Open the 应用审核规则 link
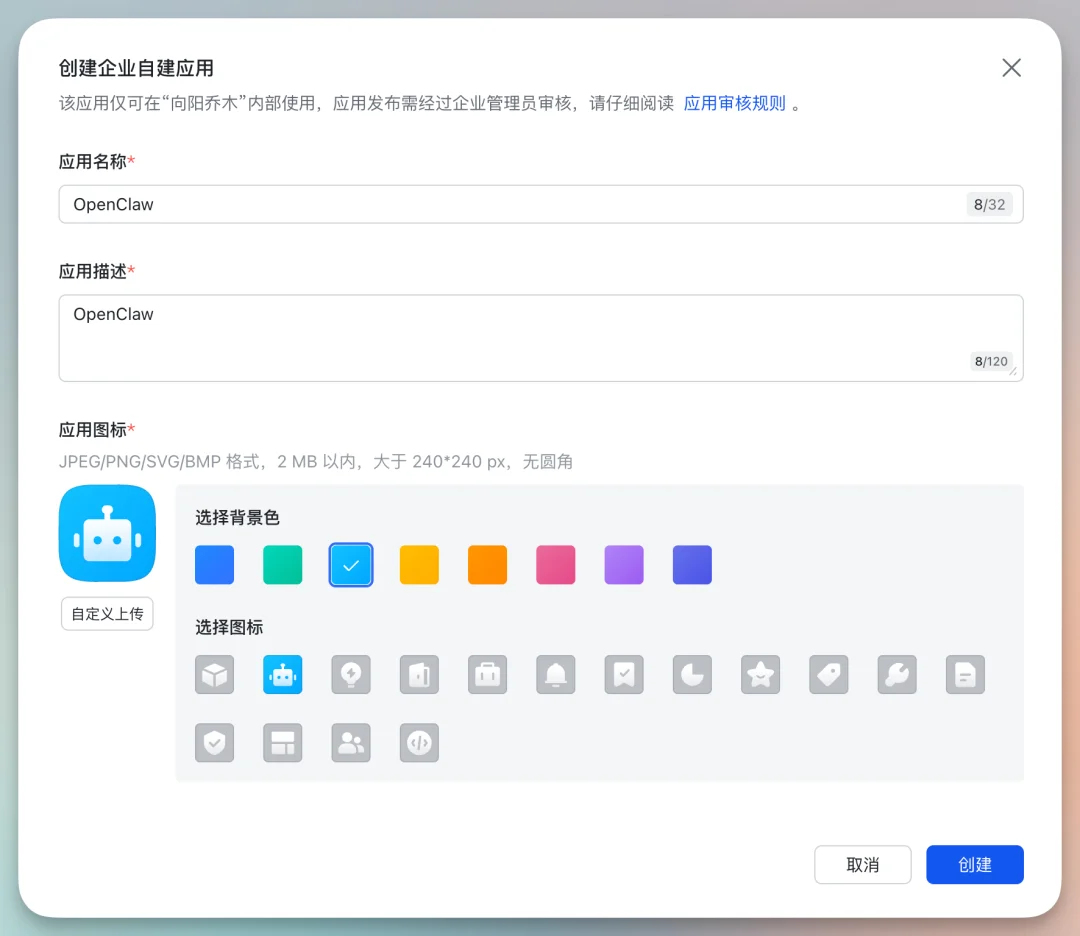Viewport: 1080px width, 936px height. coord(735,103)
